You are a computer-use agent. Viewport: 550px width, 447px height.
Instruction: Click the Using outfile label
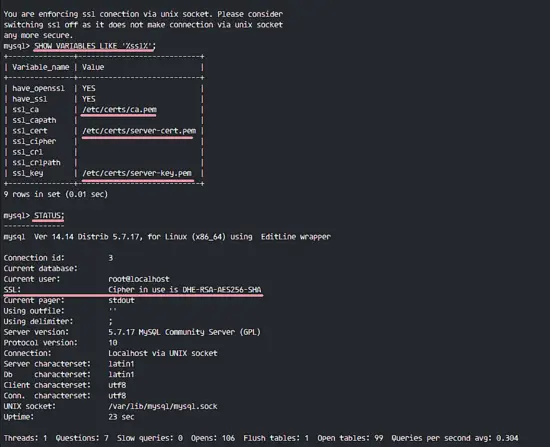point(34,311)
